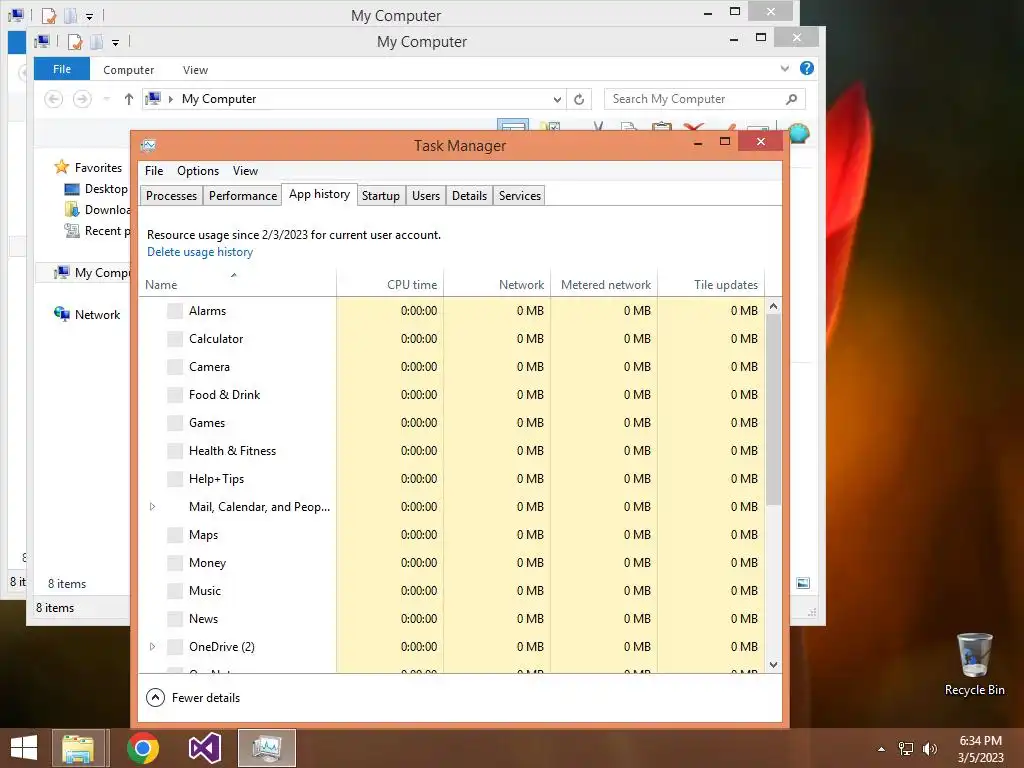
Task: Open Recycle Bin desktop icon
Action: coord(974,665)
